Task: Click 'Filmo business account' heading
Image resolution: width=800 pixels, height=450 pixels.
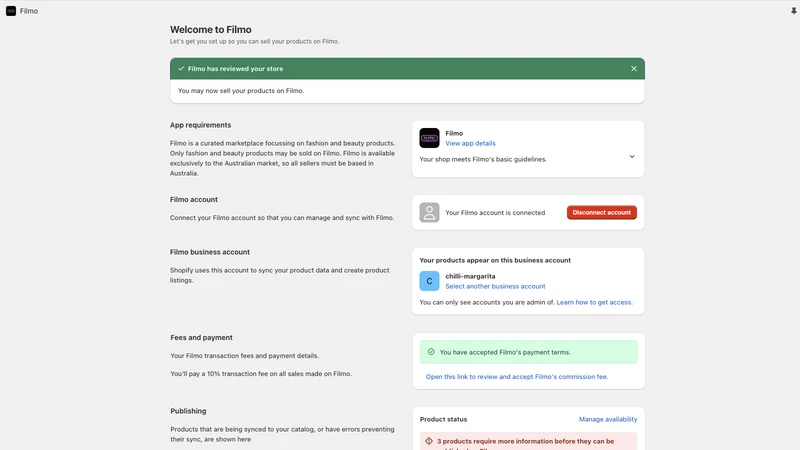Action: tap(210, 252)
